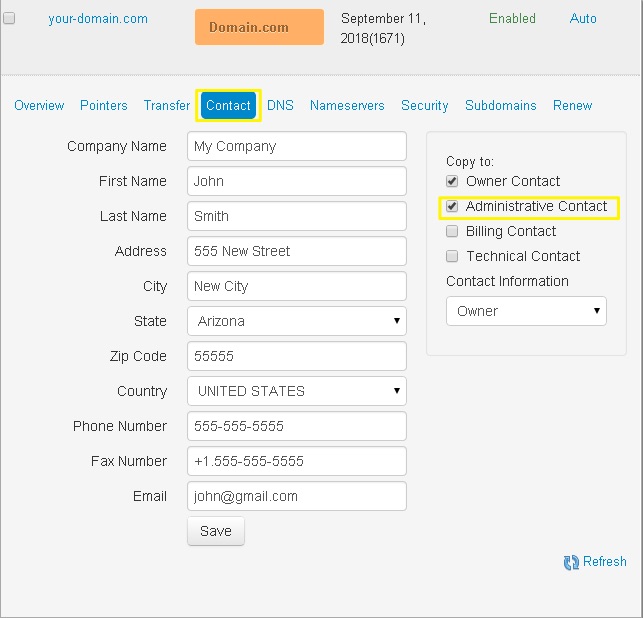The width and height of the screenshot is (643, 618).
Task: Open the your-domain.com link
Action: [x=98, y=19]
